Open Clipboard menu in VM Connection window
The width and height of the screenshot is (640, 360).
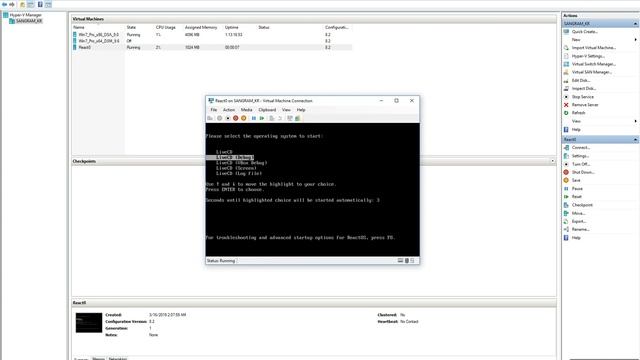(267, 110)
